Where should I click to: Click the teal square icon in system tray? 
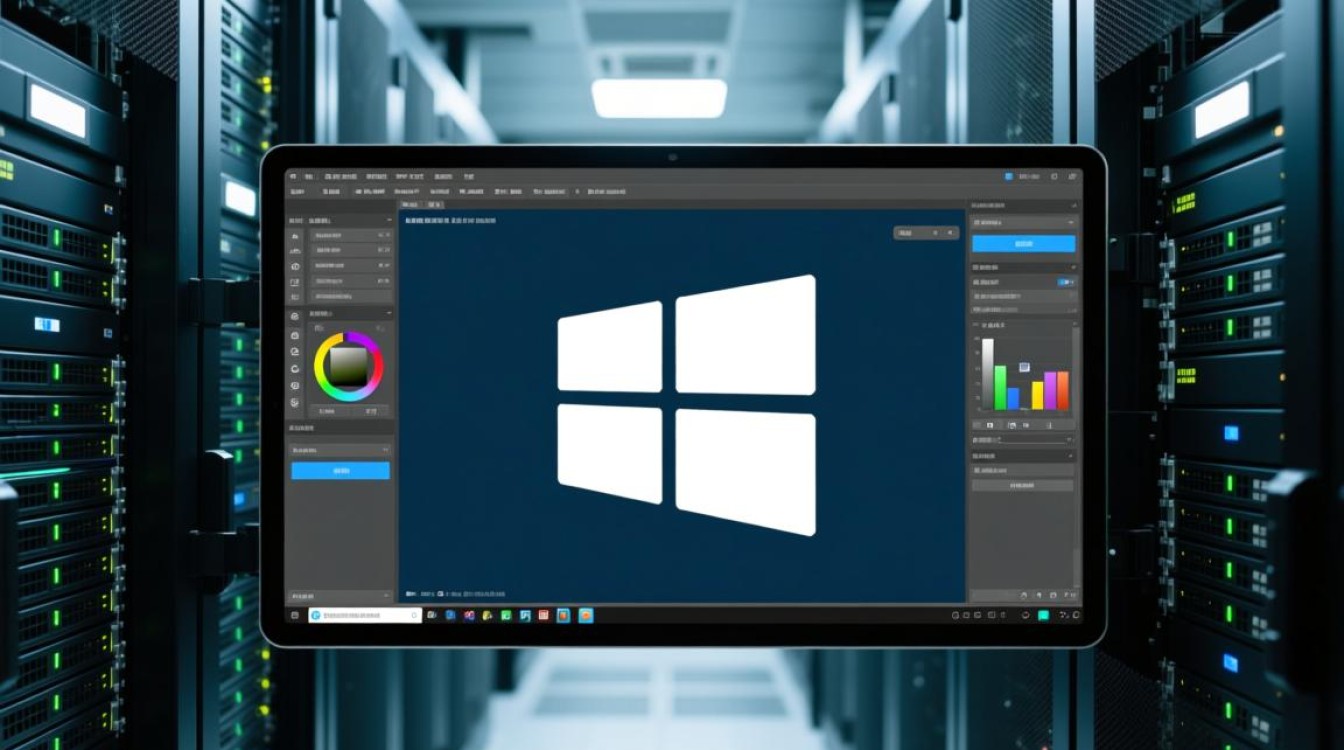coord(1044,615)
